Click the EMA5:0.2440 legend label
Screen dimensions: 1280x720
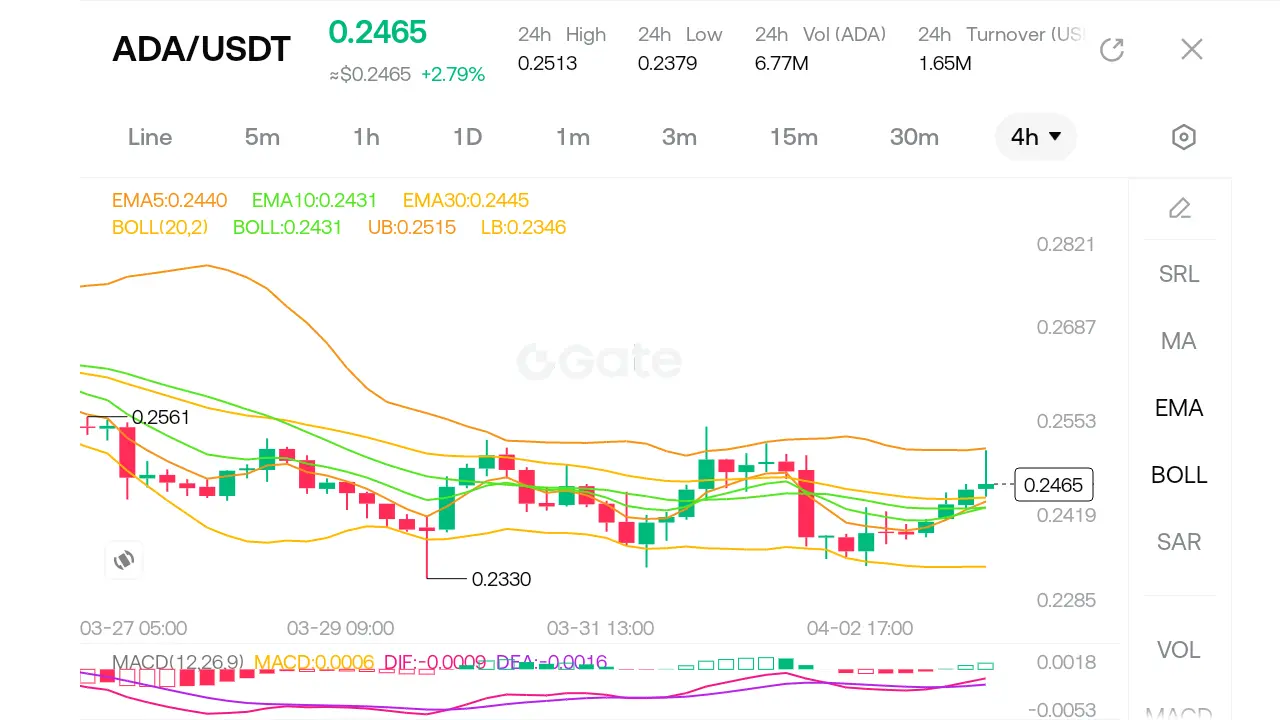pyautogui.click(x=170, y=200)
